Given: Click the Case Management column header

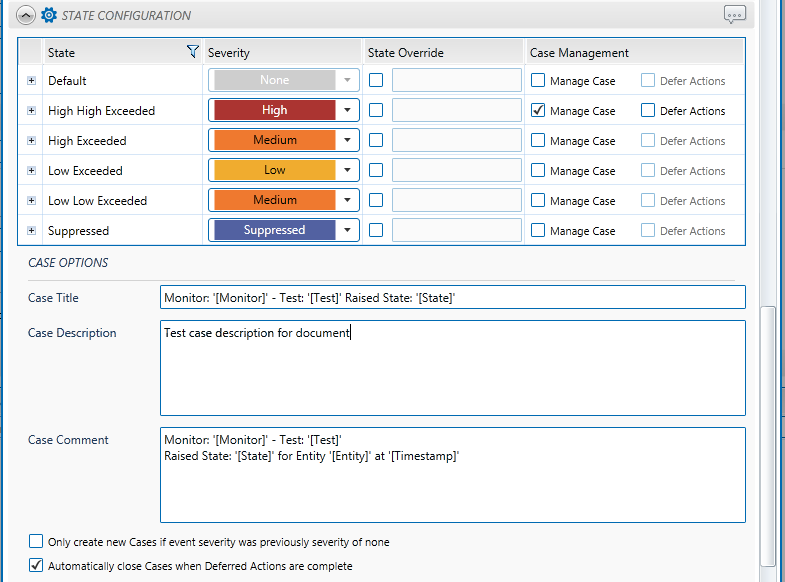Looking at the screenshot, I should tap(579, 52).
